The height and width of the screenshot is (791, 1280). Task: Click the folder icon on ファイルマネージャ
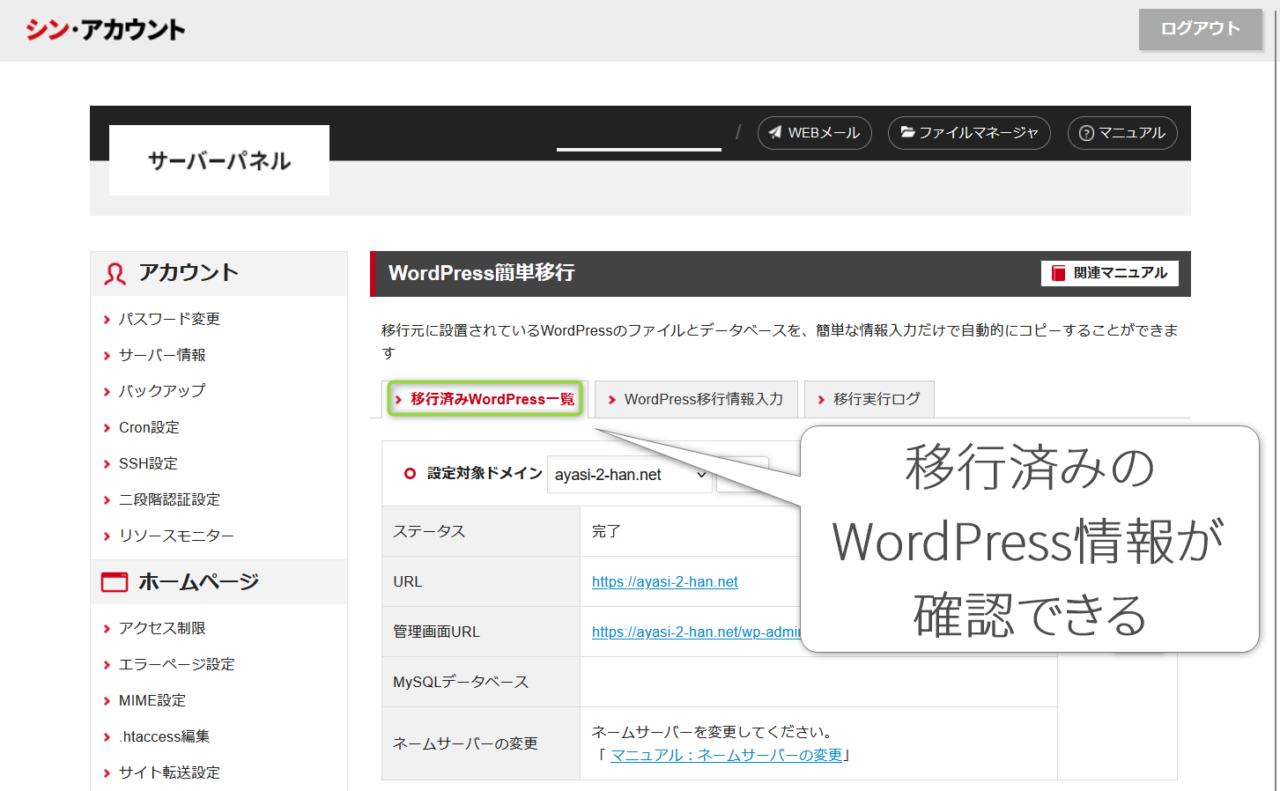tap(907, 133)
